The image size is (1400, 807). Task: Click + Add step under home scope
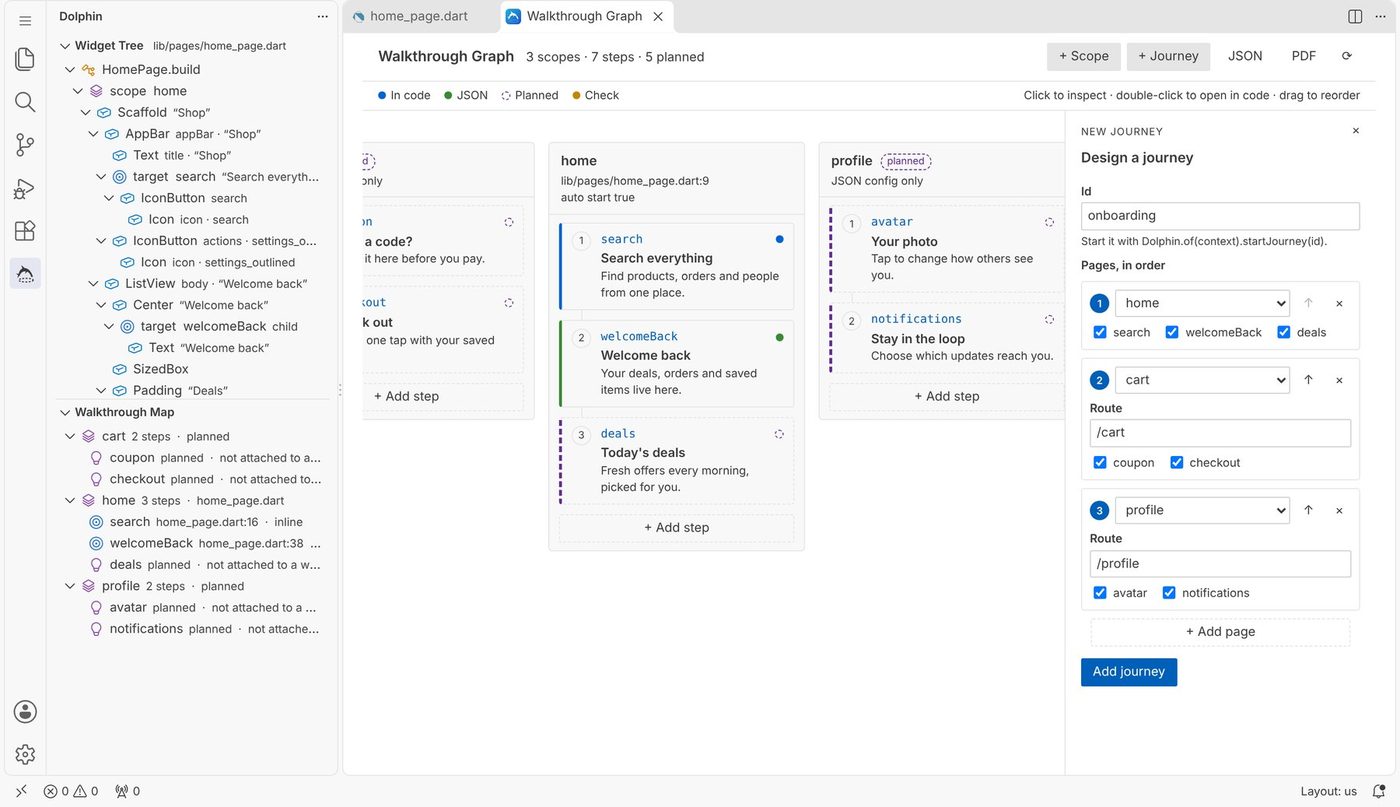pos(676,528)
